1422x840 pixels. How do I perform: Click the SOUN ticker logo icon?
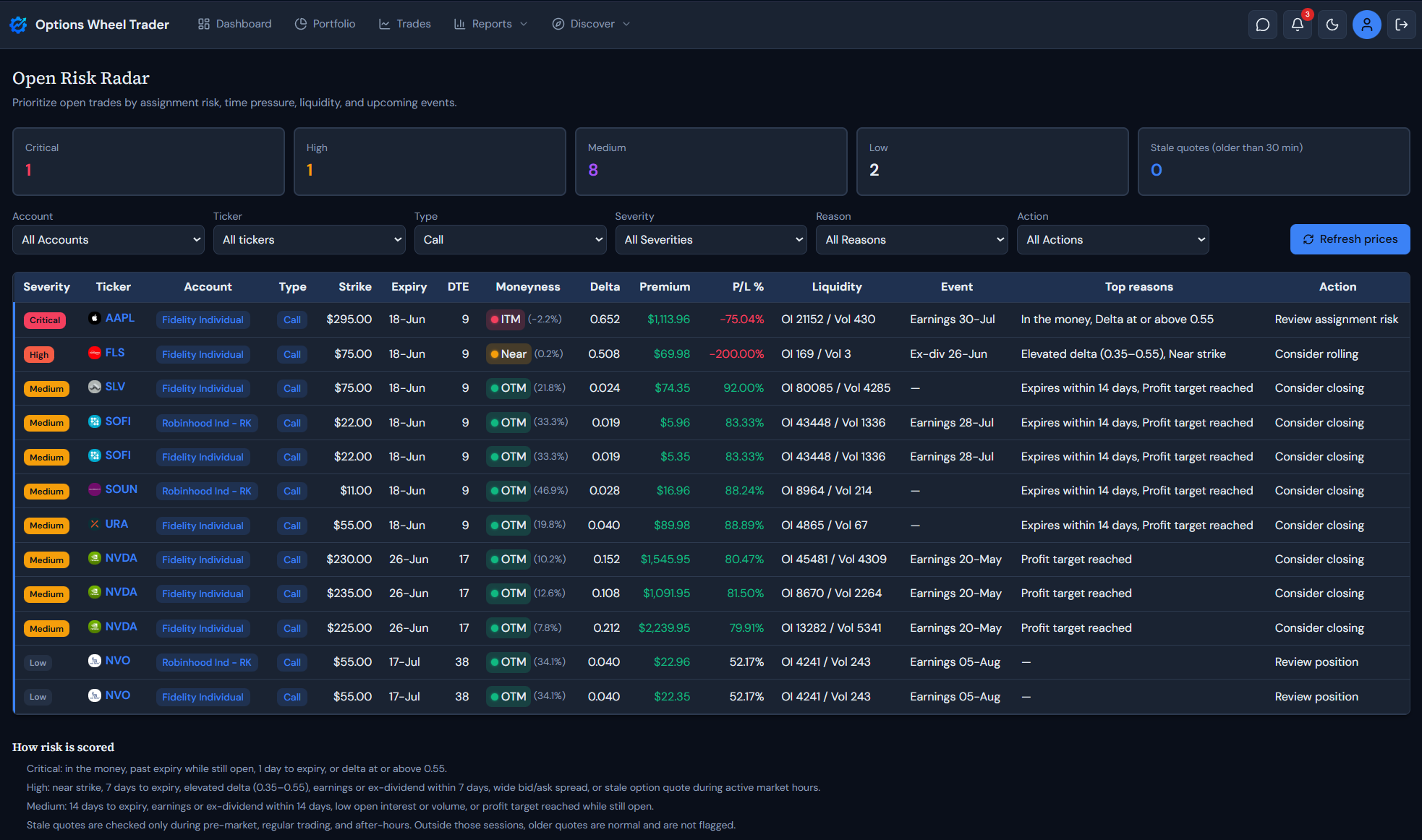coord(95,489)
